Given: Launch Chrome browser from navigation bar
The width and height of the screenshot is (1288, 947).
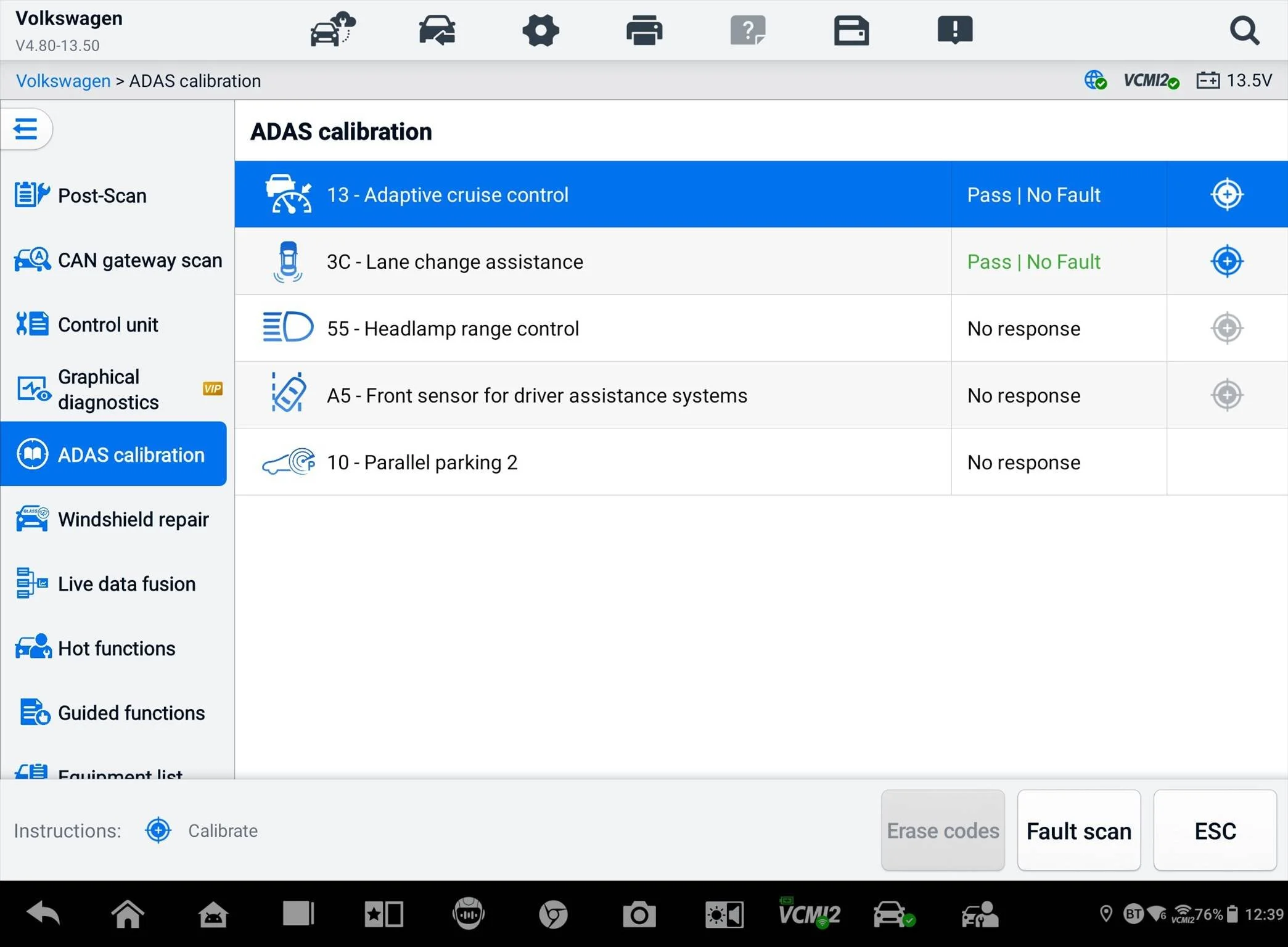Looking at the screenshot, I should click(x=554, y=914).
